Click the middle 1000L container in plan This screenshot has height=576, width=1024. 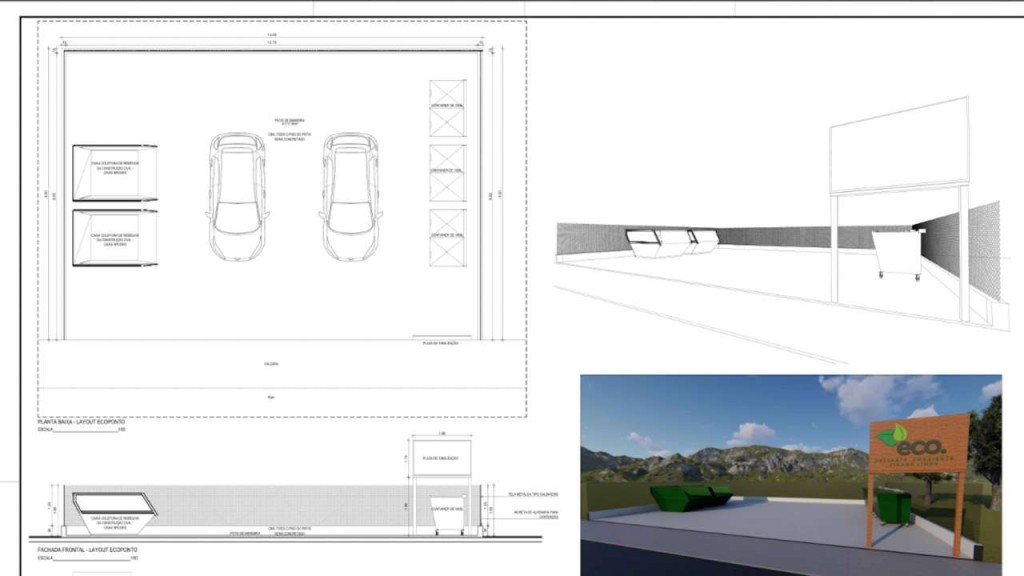[447, 173]
